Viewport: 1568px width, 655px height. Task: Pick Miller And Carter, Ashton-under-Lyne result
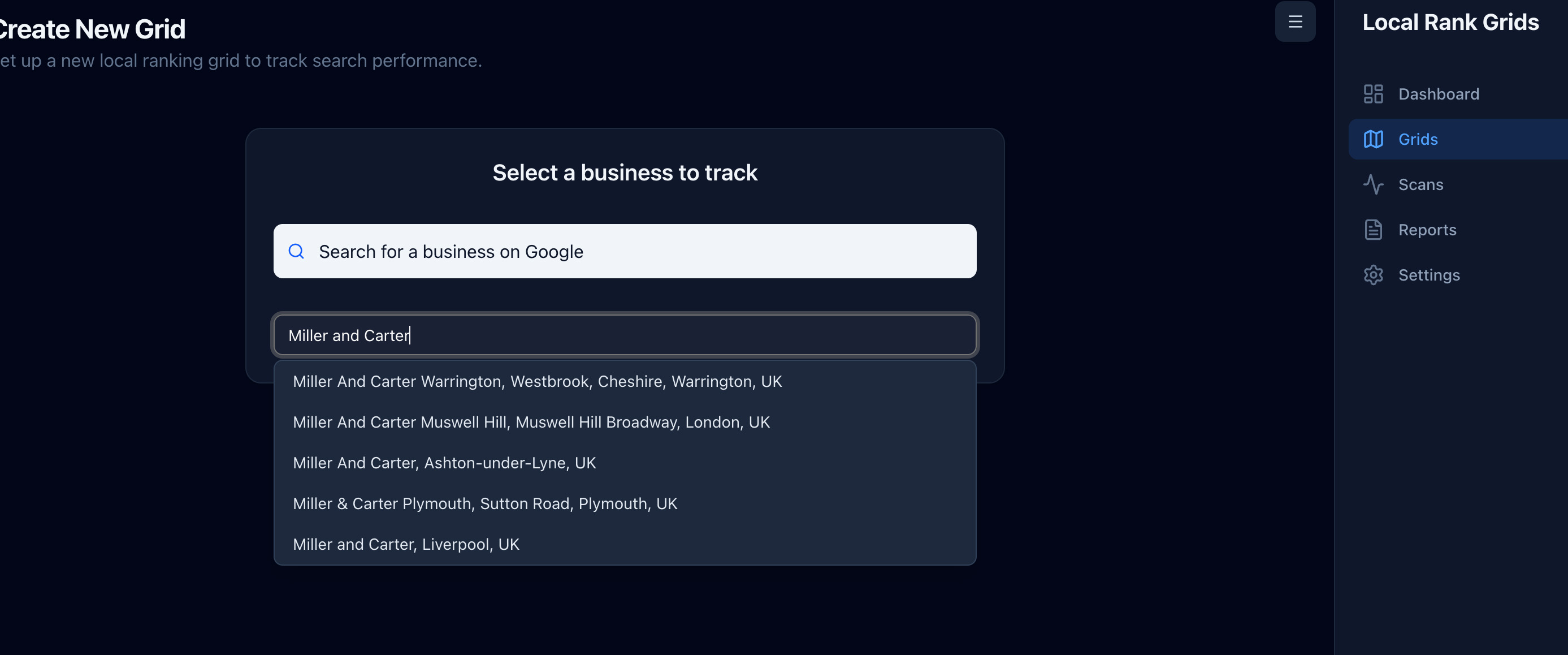[x=625, y=463]
